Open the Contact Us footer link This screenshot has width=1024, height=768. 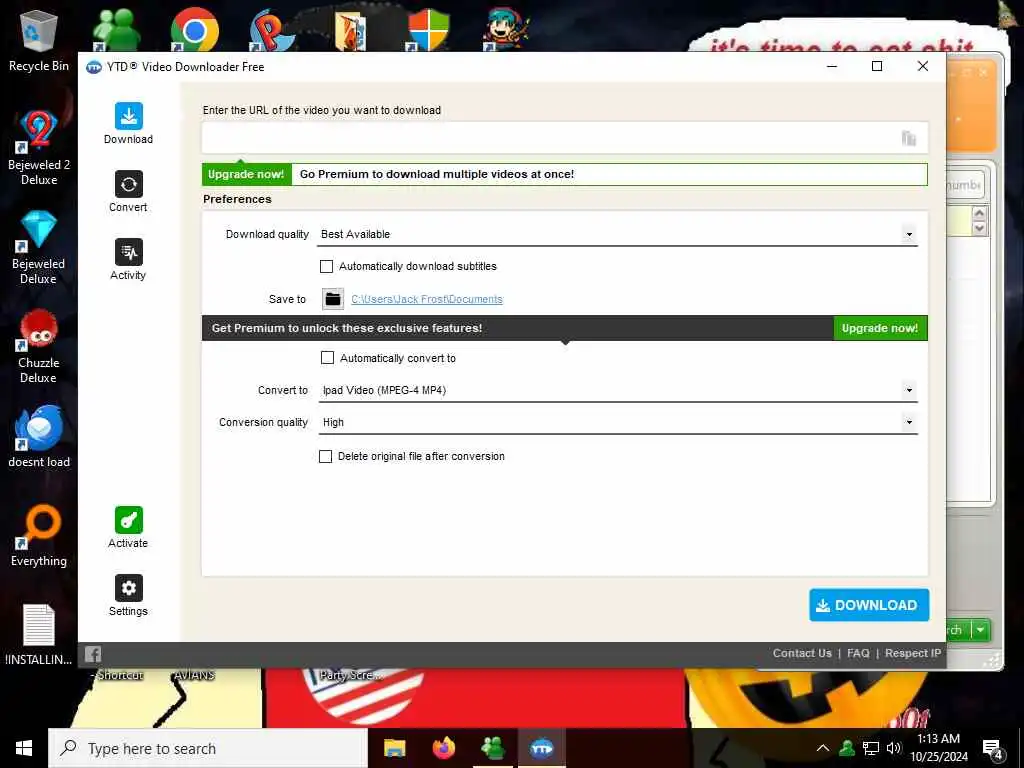[x=802, y=653]
